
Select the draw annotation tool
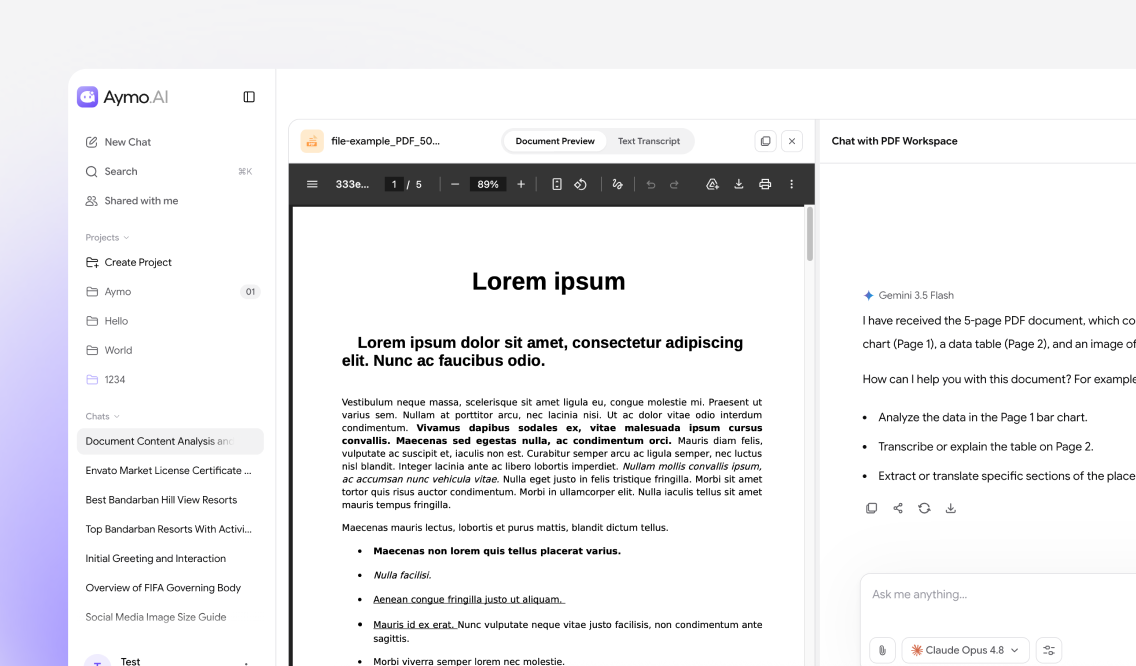pos(617,185)
